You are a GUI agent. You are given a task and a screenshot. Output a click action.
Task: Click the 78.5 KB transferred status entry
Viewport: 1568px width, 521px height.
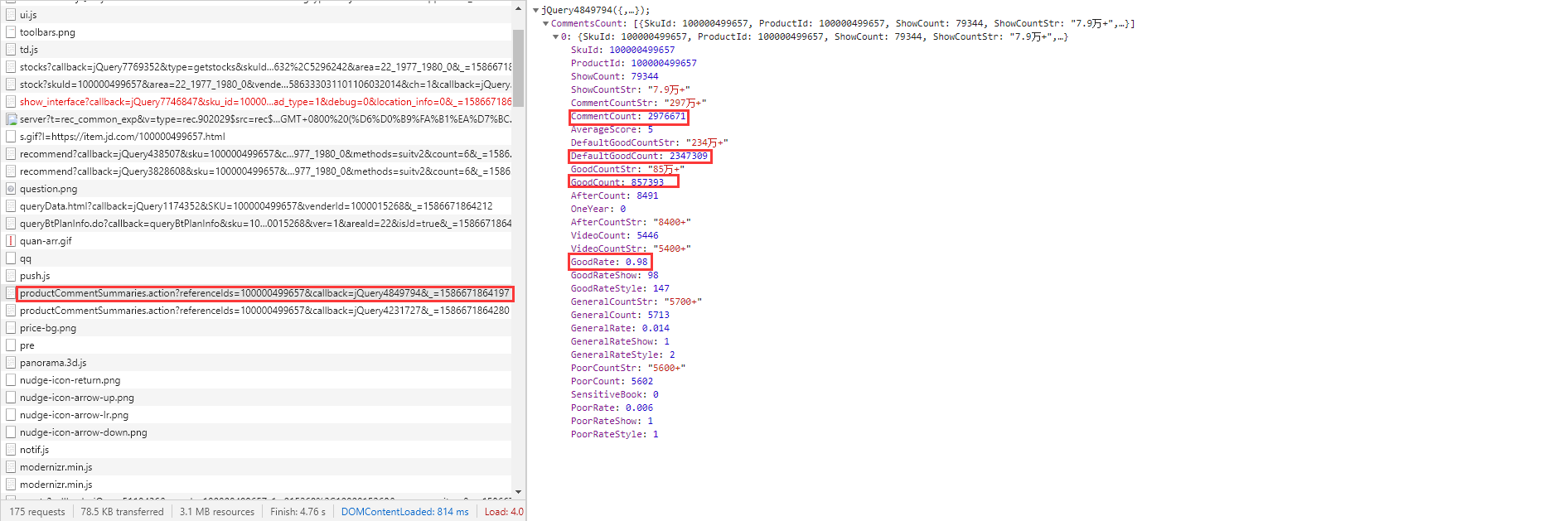tap(123, 512)
